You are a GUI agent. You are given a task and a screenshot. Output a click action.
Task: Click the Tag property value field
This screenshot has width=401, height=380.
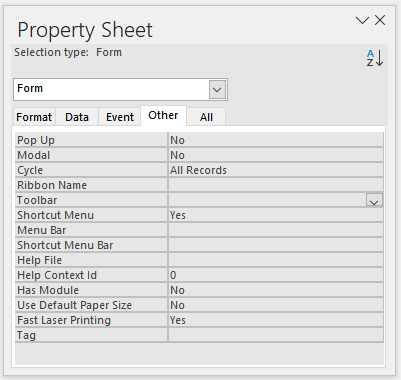pos(276,335)
